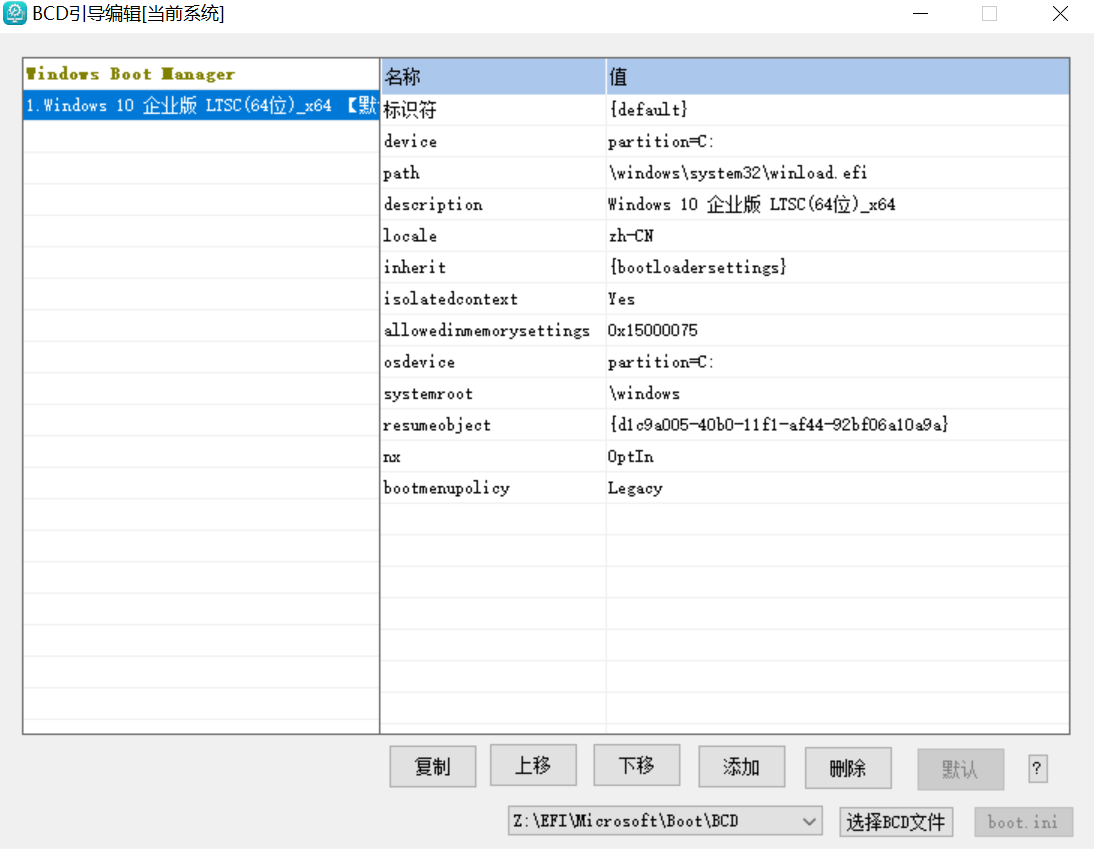This screenshot has height=849, width=1094.
Task: Click the 删除 (delete) button
Action: (848, 768)
